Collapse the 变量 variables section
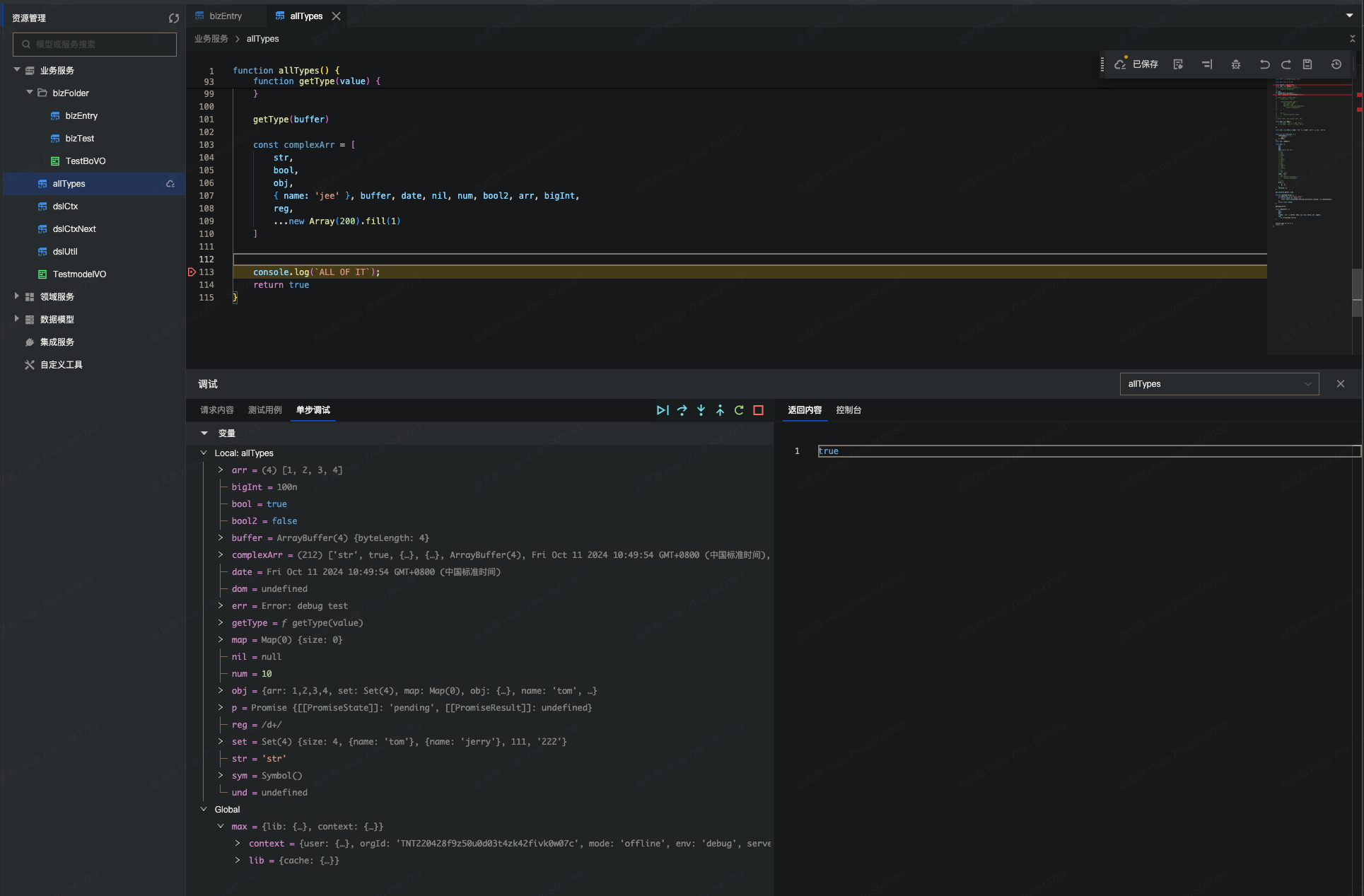The height and width of the screenshot is (896, 1364). click(x=204, y=434)
